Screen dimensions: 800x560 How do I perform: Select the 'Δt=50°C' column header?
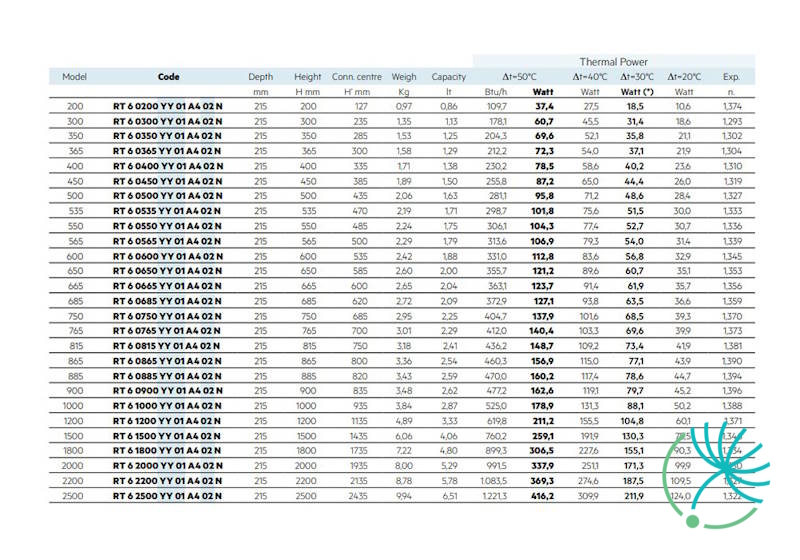(519, 77)
